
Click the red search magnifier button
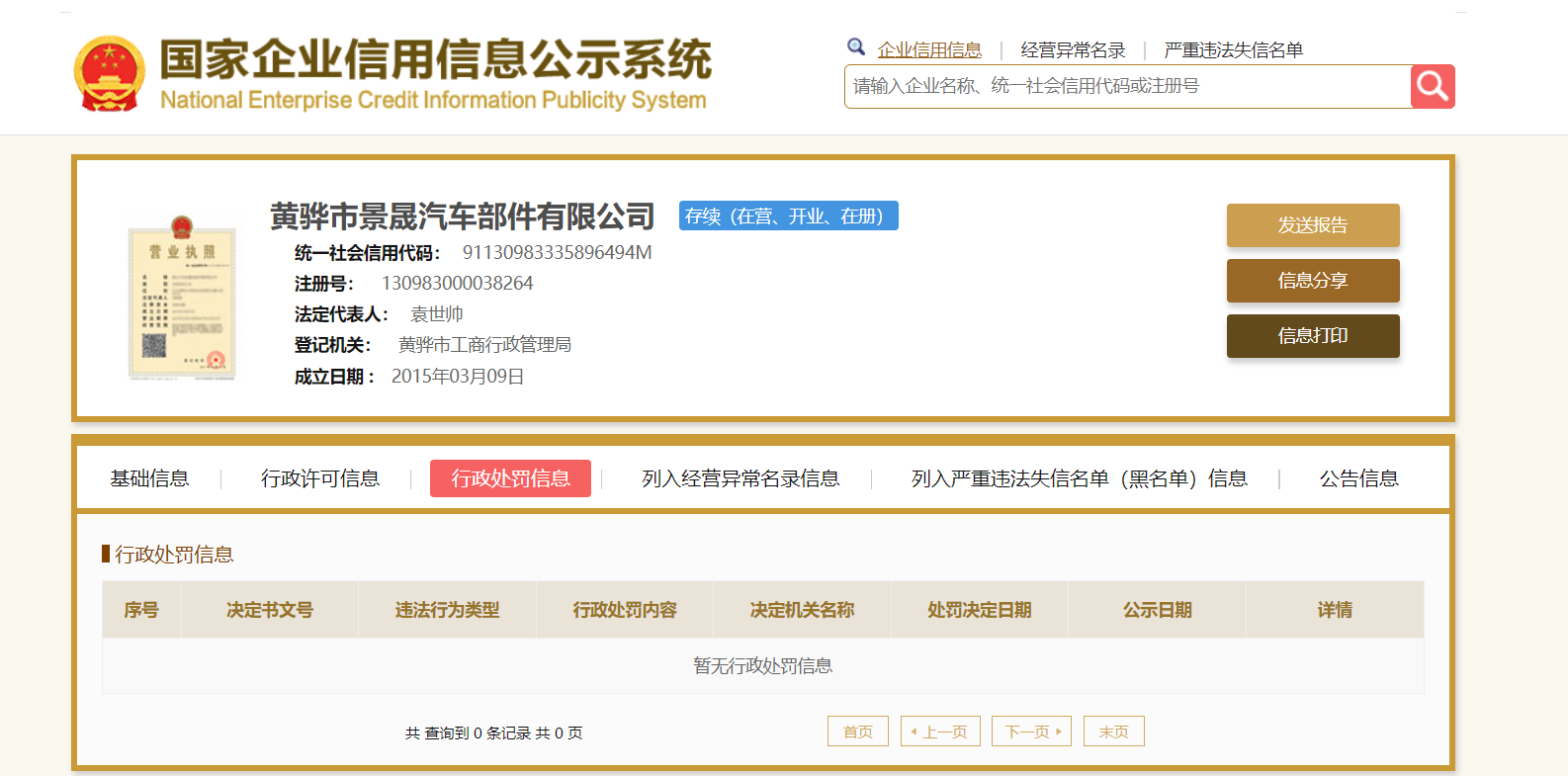click(x=1433, y=87)
